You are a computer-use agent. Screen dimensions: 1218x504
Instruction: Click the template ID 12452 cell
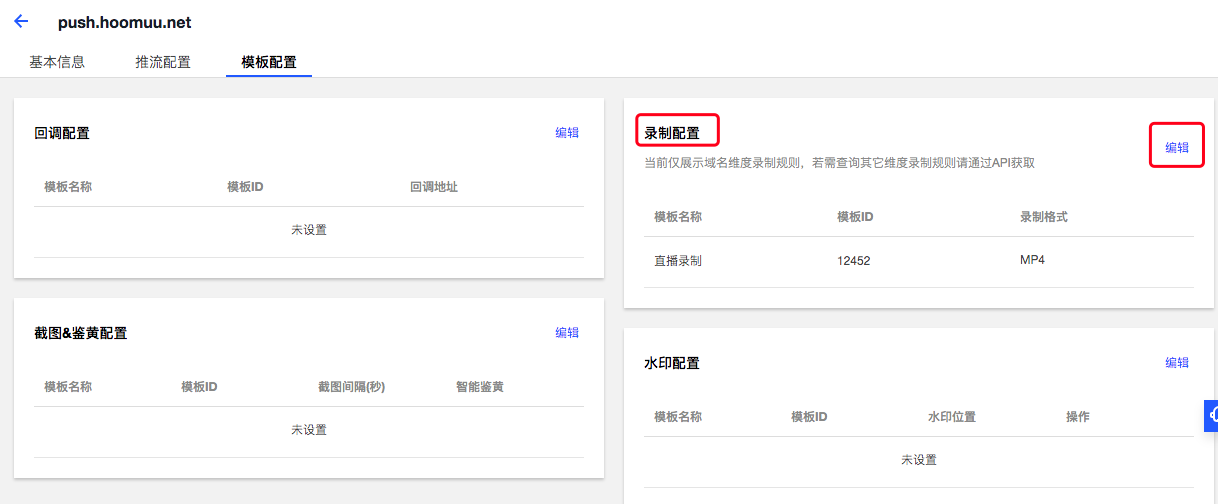(x=854, y=260)
